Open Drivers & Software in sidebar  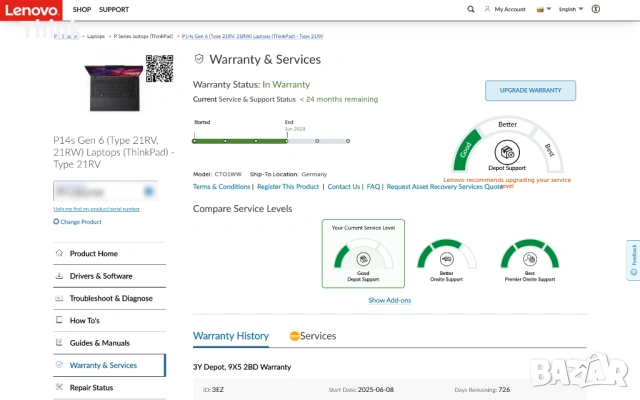(109, 276)
